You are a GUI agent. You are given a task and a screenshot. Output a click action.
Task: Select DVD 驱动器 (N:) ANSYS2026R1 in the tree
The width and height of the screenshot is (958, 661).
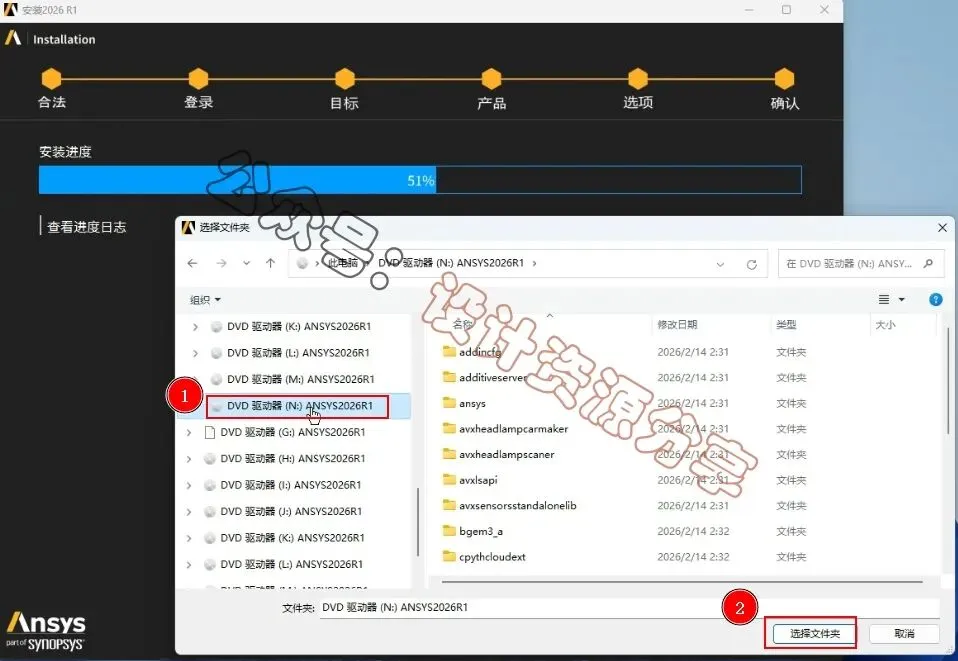click(300, 406)
